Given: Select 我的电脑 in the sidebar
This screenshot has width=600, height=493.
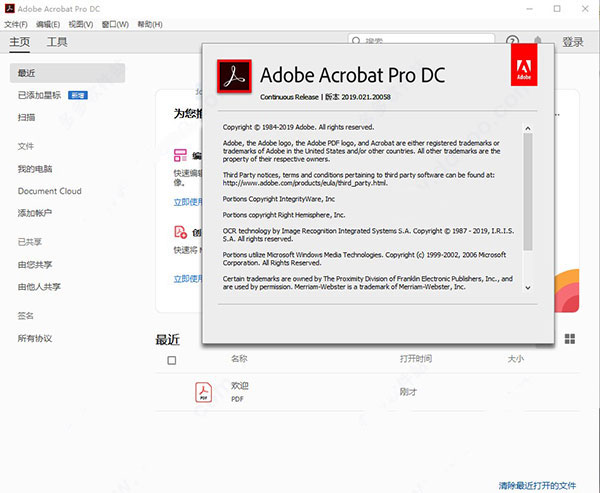Looking at the screenshot, I should pos(35,169).
